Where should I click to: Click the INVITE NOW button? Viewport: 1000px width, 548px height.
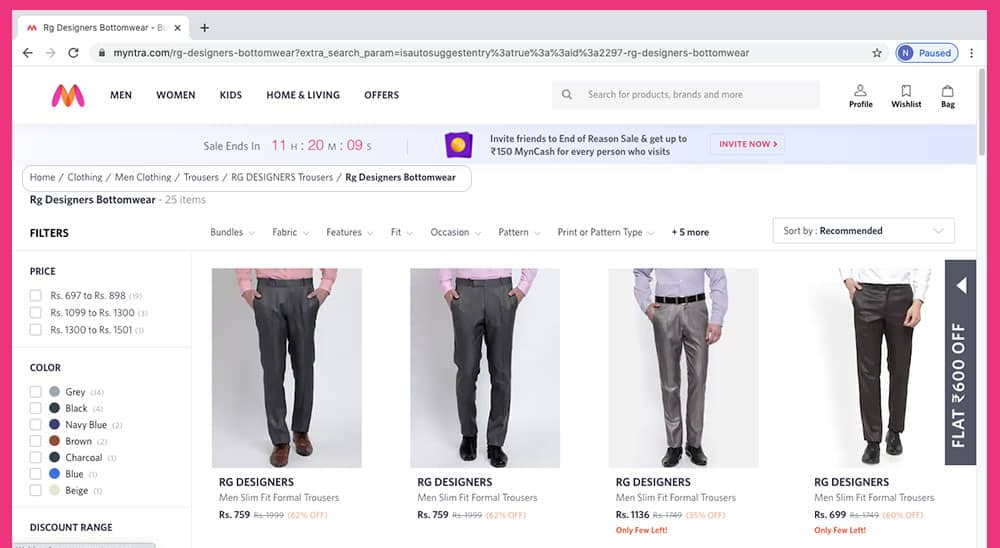coord(747,144)
